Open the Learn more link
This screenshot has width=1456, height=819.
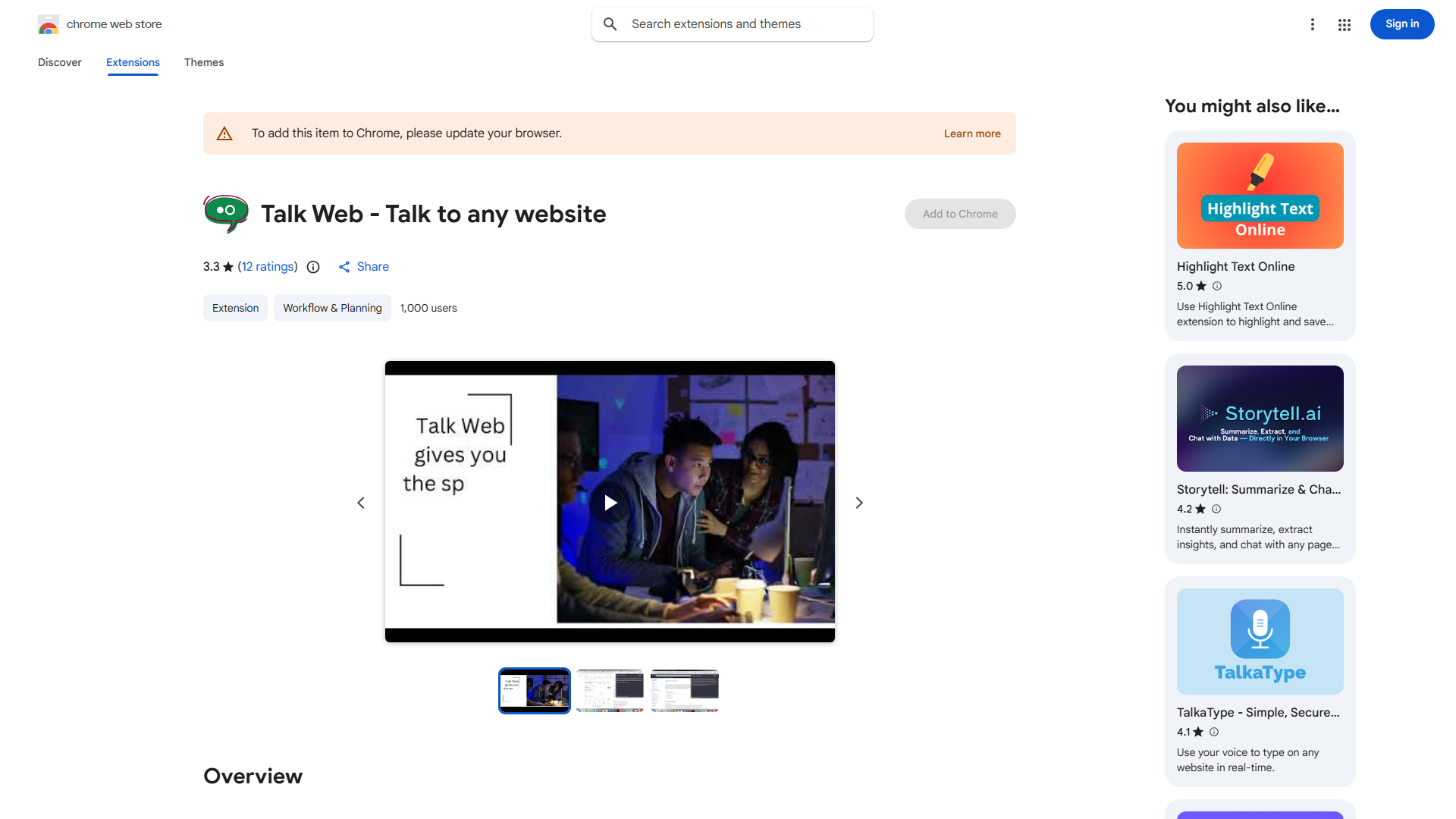971,133
